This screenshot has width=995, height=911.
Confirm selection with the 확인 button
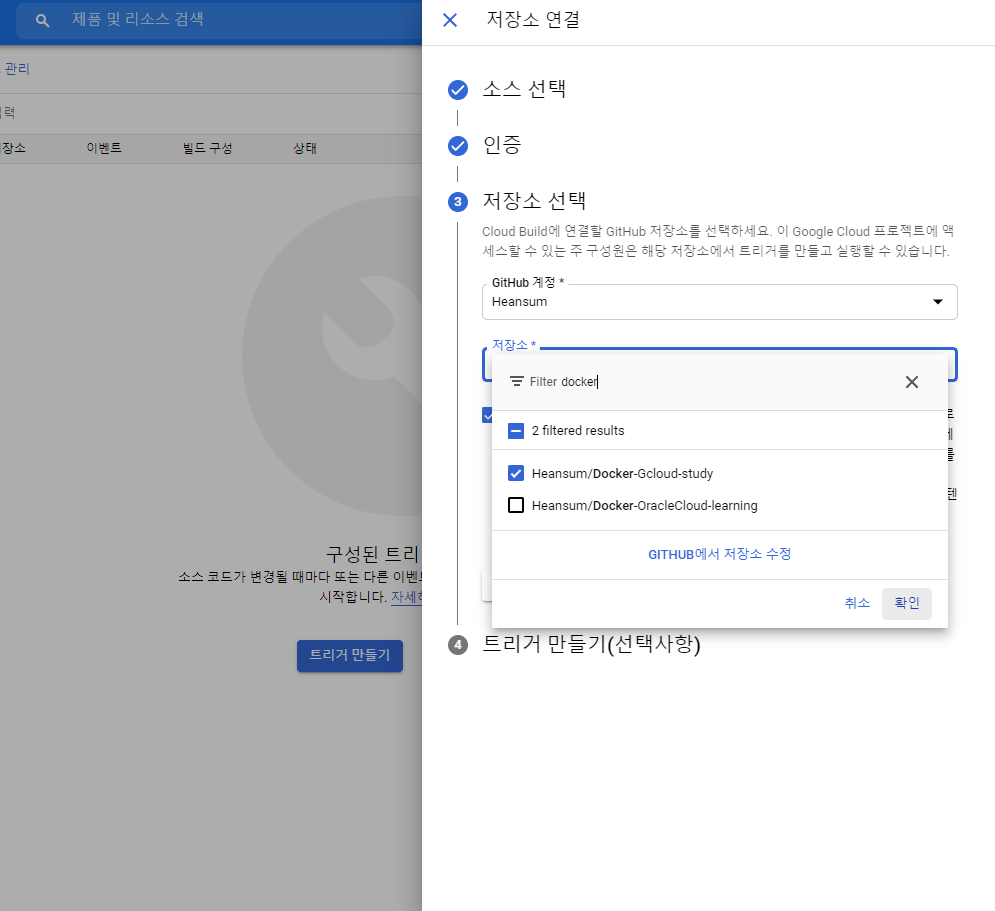point(907,603)
